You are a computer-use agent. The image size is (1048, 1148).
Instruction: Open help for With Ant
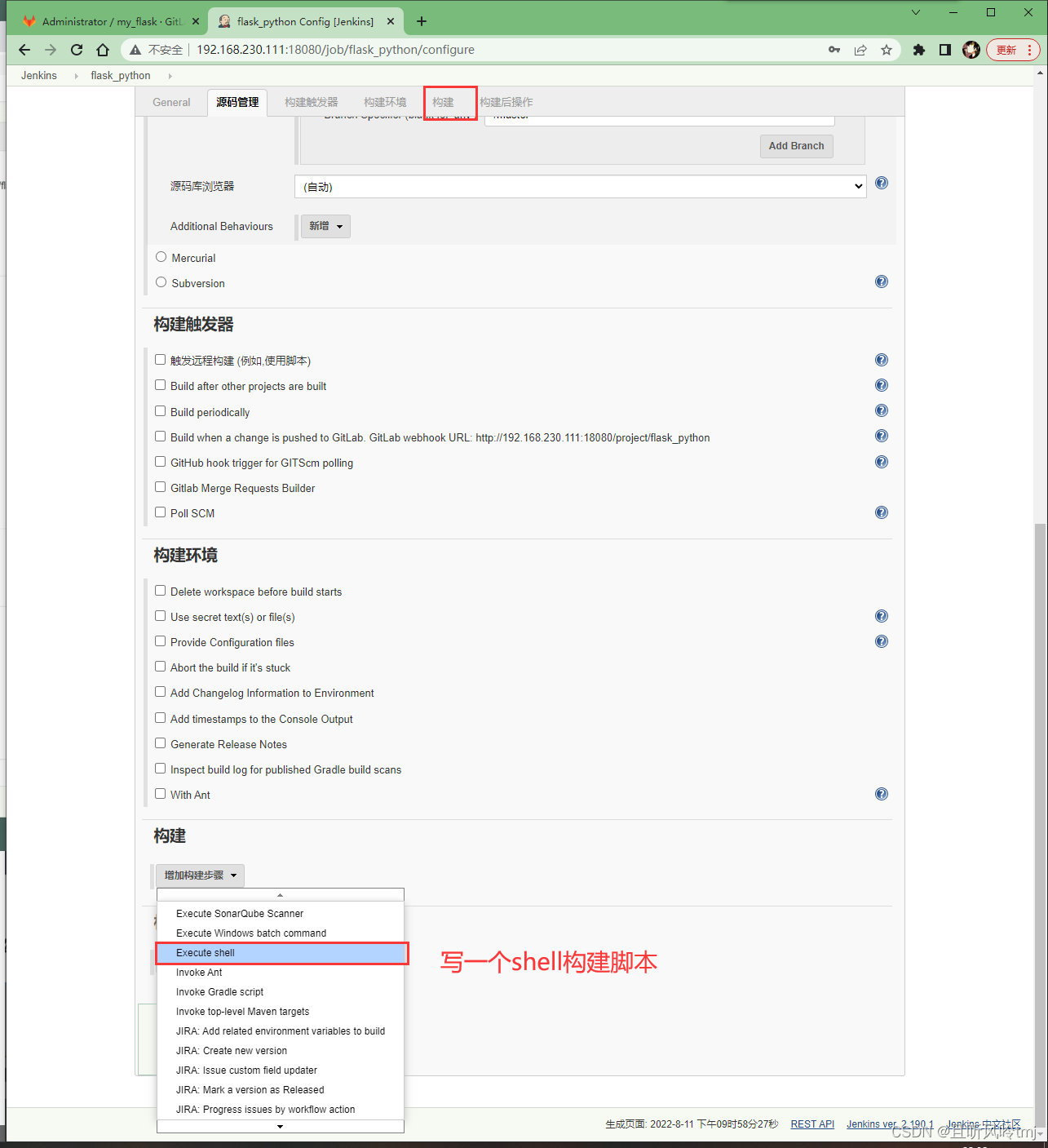pyautogui.click(x=882, y=794)
